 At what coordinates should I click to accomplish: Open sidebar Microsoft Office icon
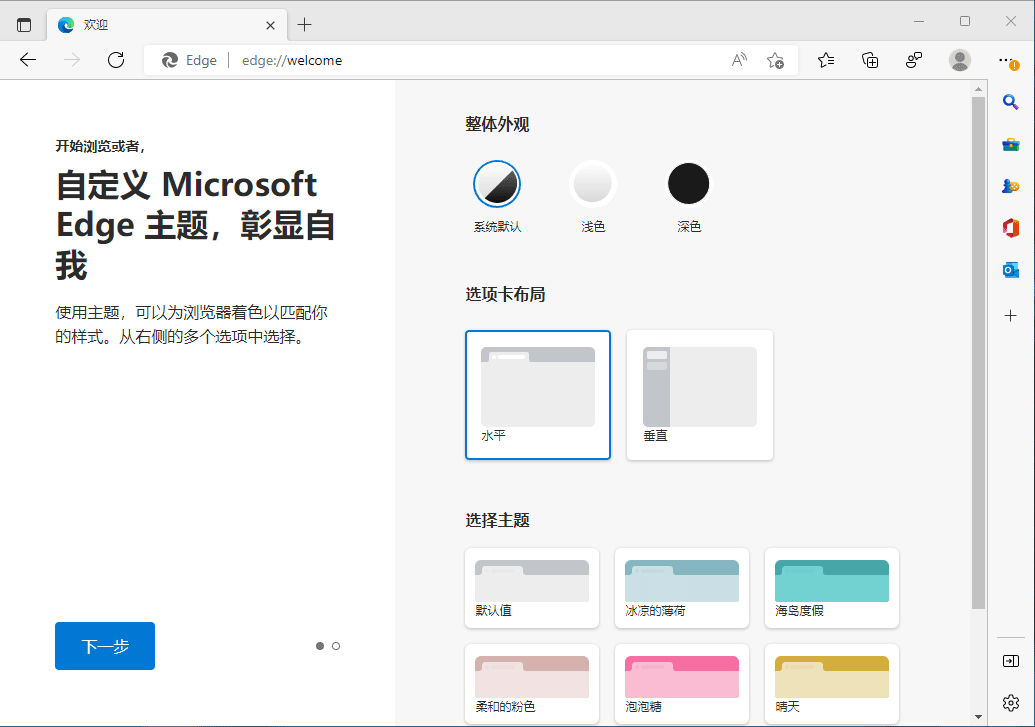[1010, 228]
